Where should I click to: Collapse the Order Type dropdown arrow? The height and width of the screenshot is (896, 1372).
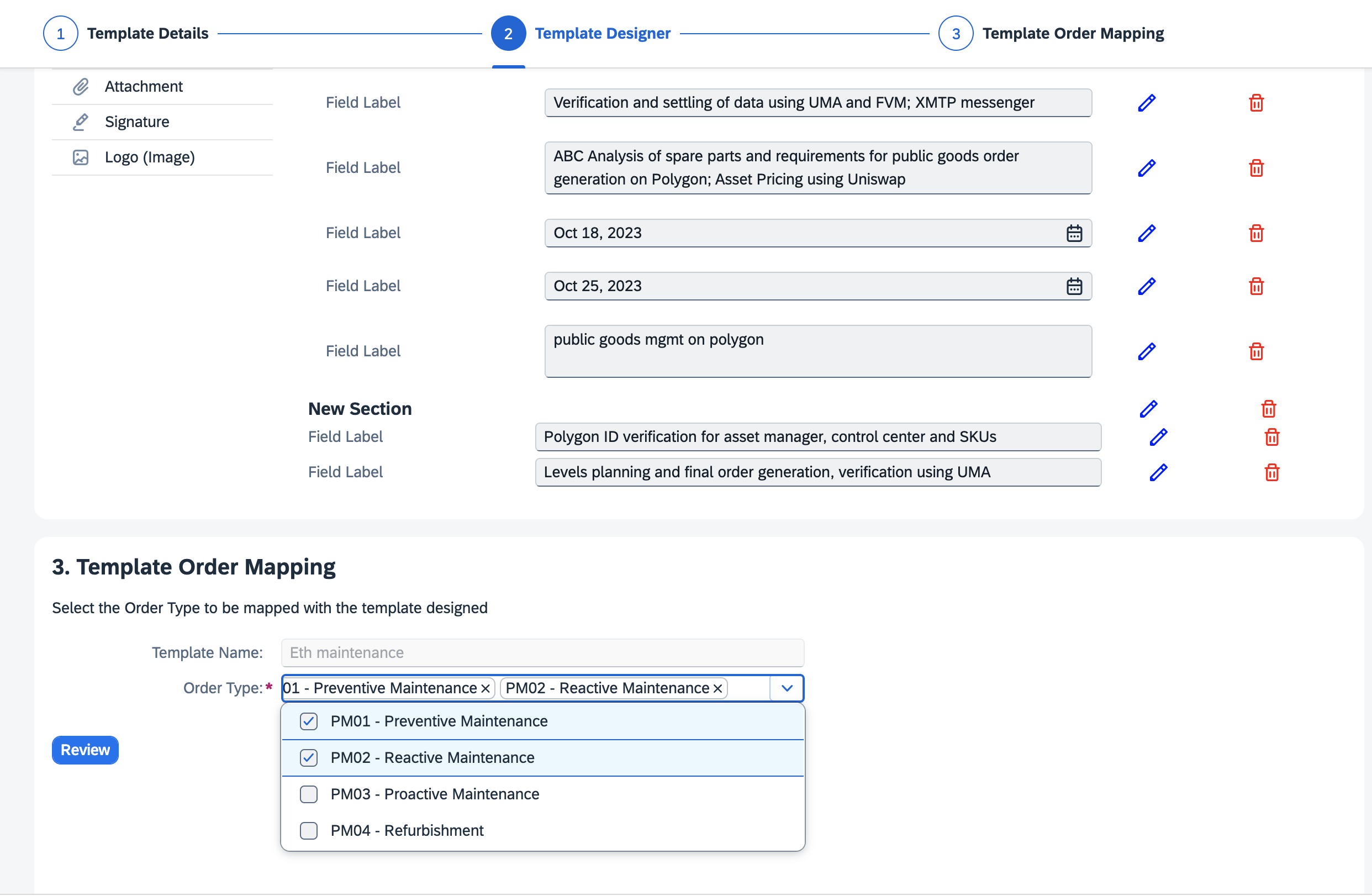[x=787, y=688]
